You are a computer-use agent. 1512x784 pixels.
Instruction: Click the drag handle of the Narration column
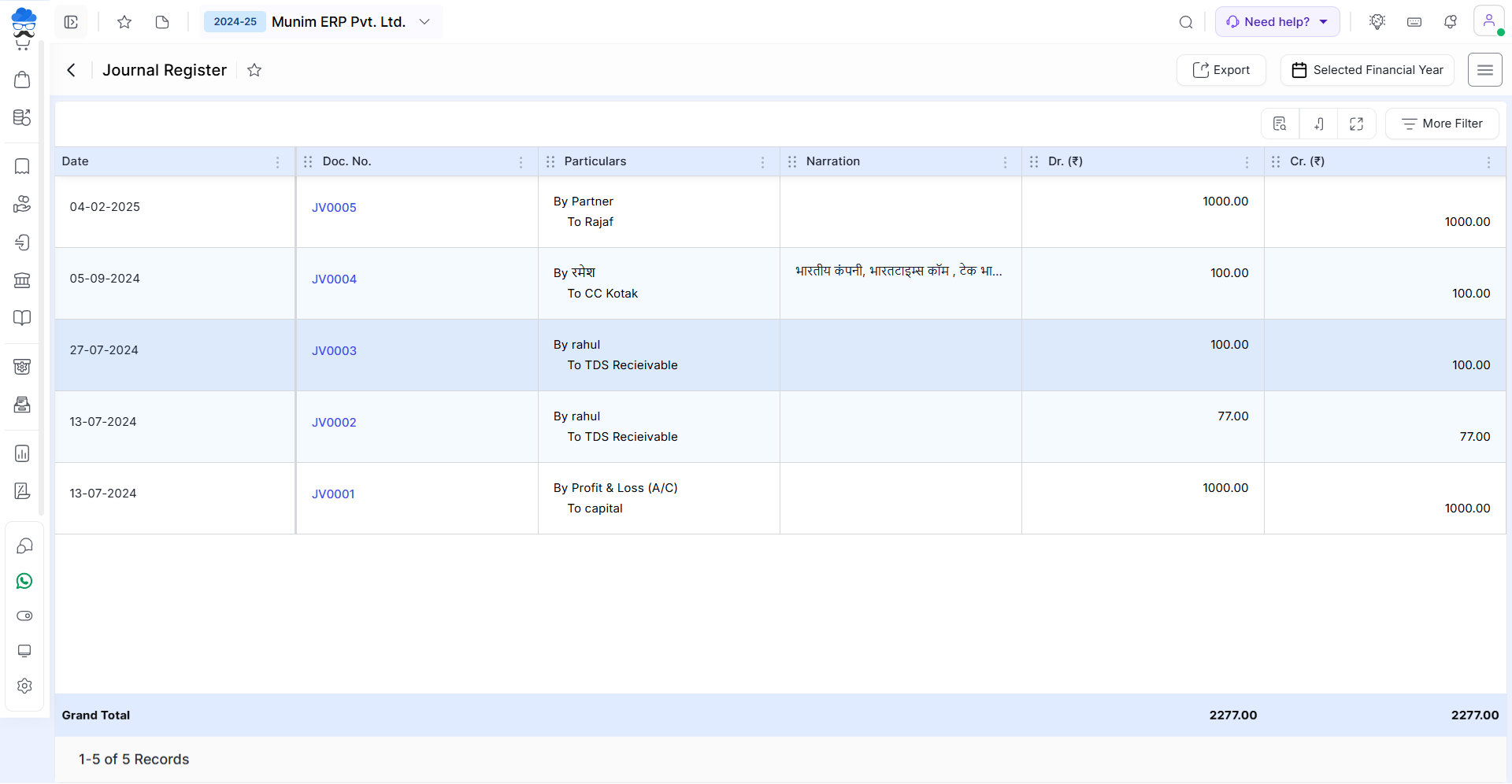pyautogui.click(x=792, y=161)
